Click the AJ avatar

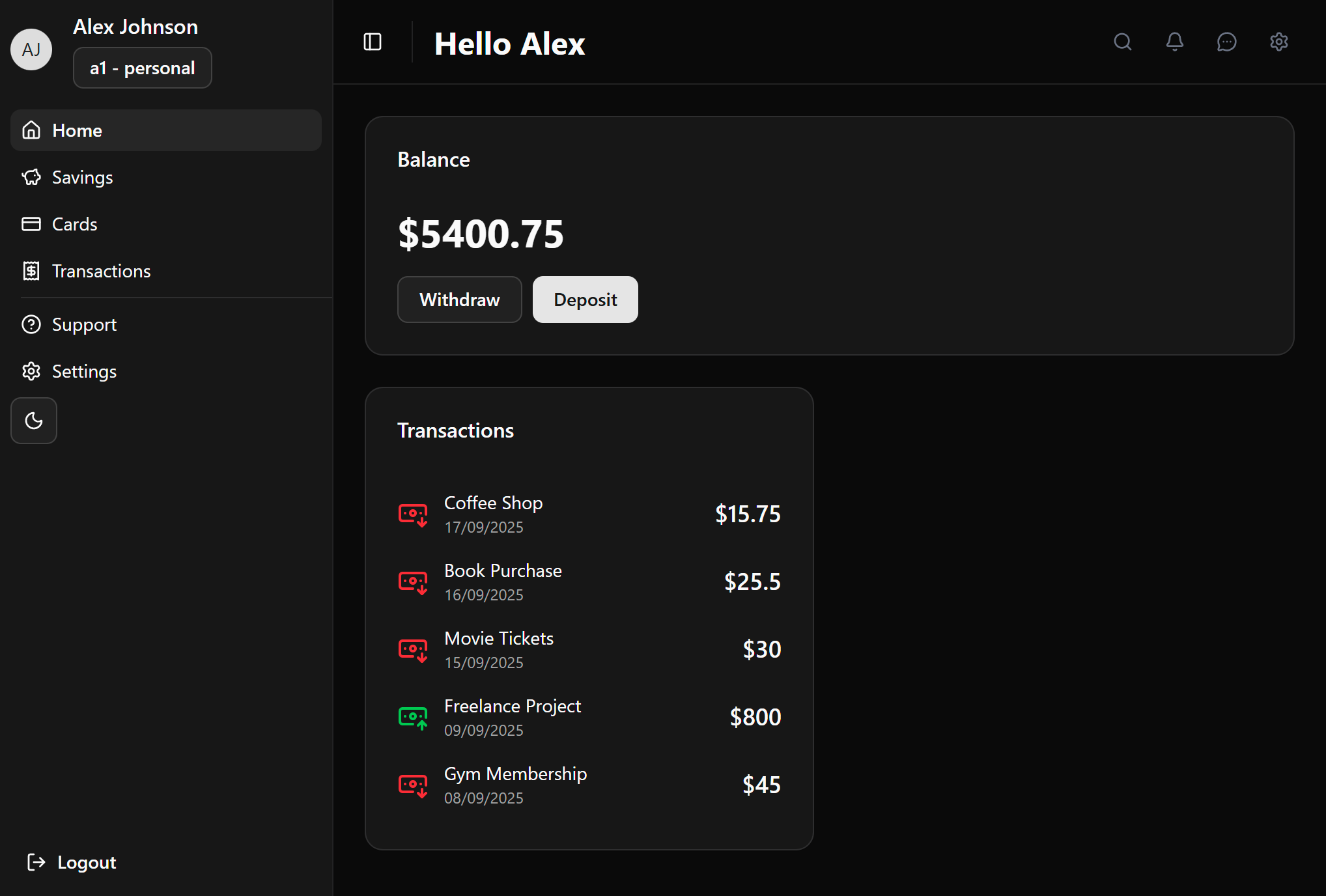(31, 49)
